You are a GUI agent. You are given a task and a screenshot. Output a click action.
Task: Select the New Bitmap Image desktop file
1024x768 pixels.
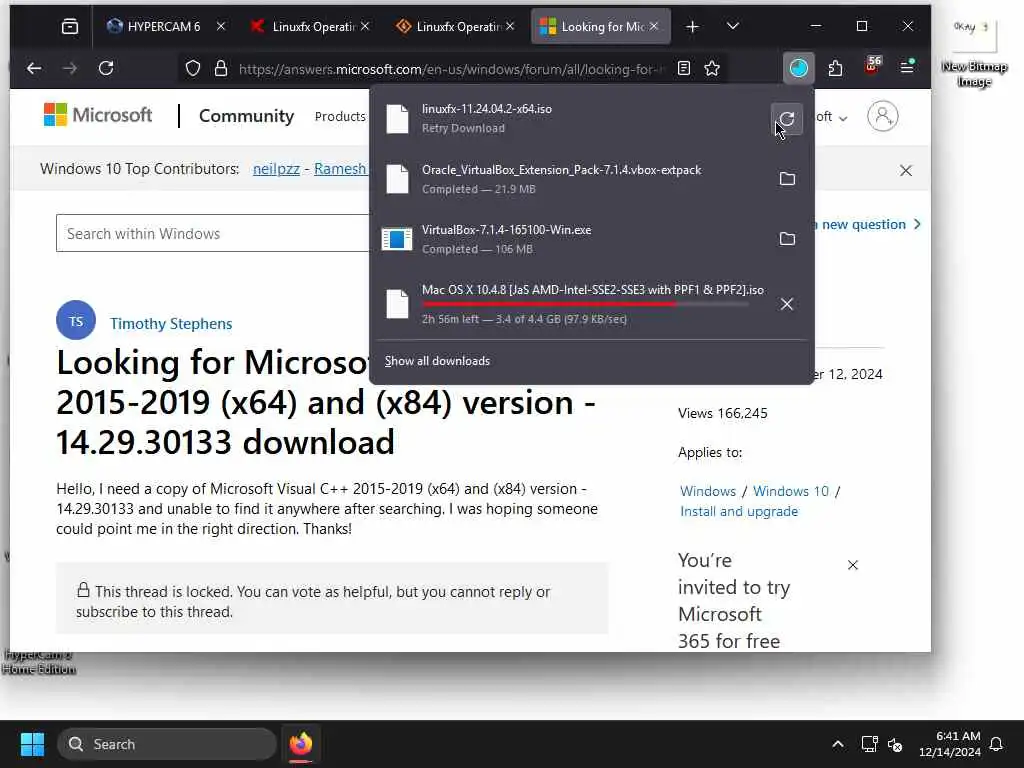(974, 54)
